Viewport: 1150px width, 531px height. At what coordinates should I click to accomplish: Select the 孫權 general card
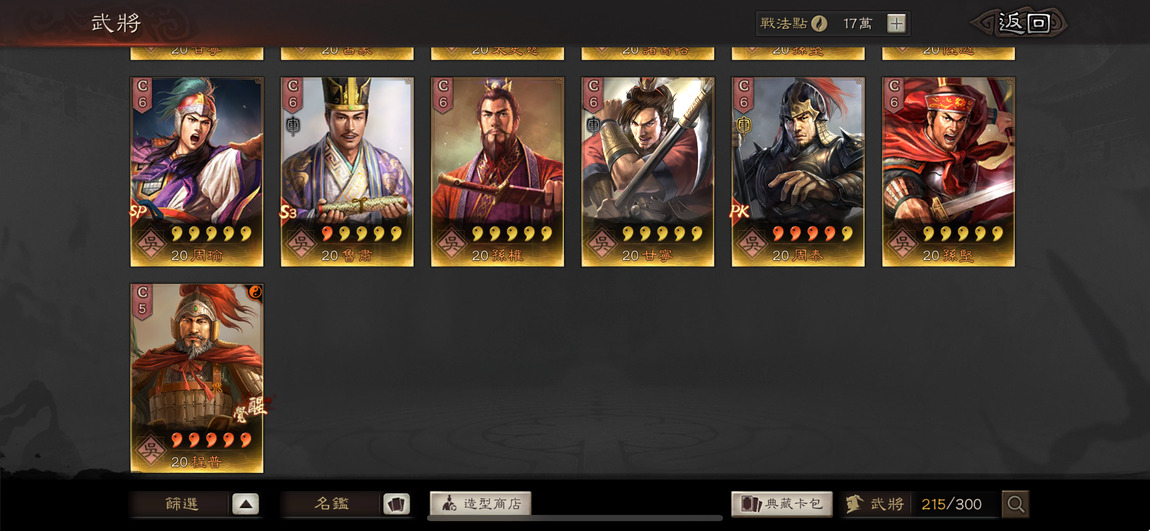coord(497,172)
